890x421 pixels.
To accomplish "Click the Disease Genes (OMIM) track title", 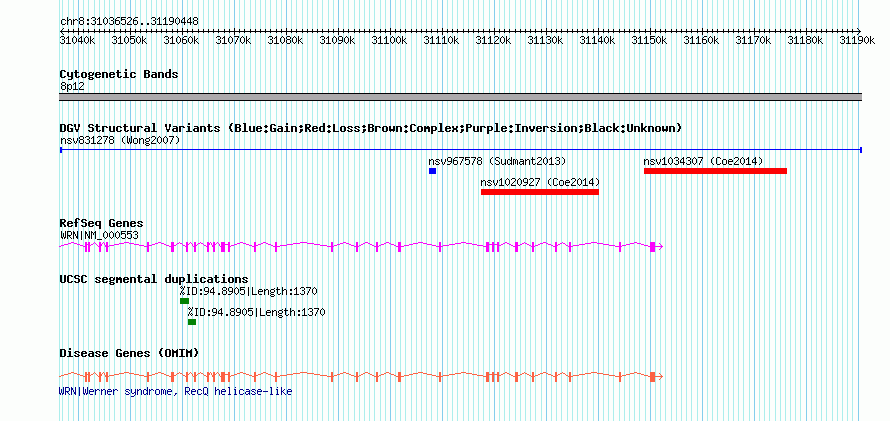I will click(x=129, y=353).
